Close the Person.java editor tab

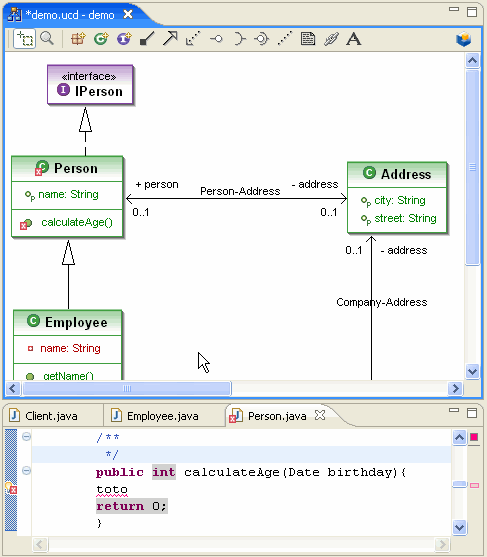pos(320,415)
